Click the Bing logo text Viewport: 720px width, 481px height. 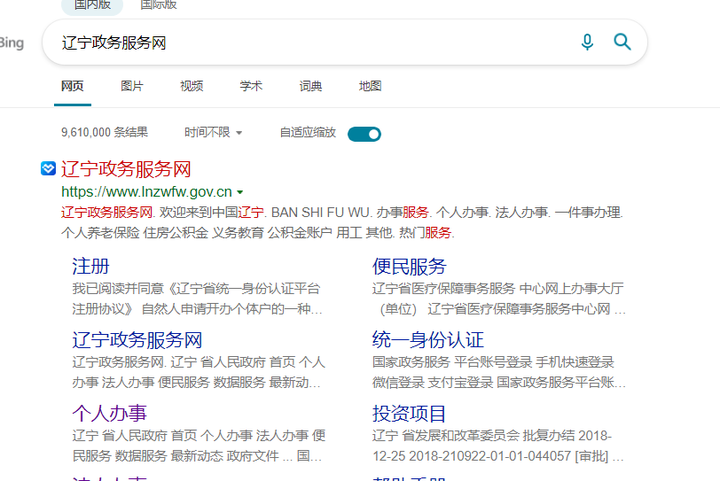(x=12, y=43)
